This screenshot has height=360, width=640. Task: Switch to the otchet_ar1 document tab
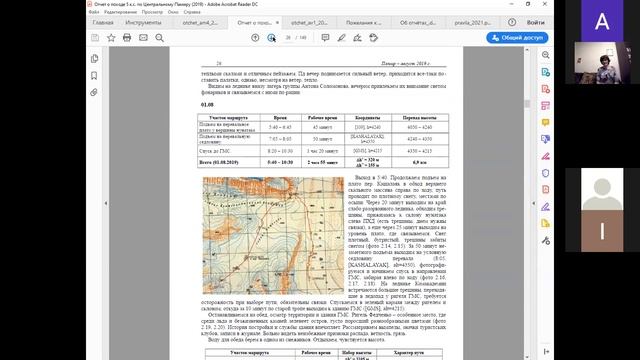point(309,22)
